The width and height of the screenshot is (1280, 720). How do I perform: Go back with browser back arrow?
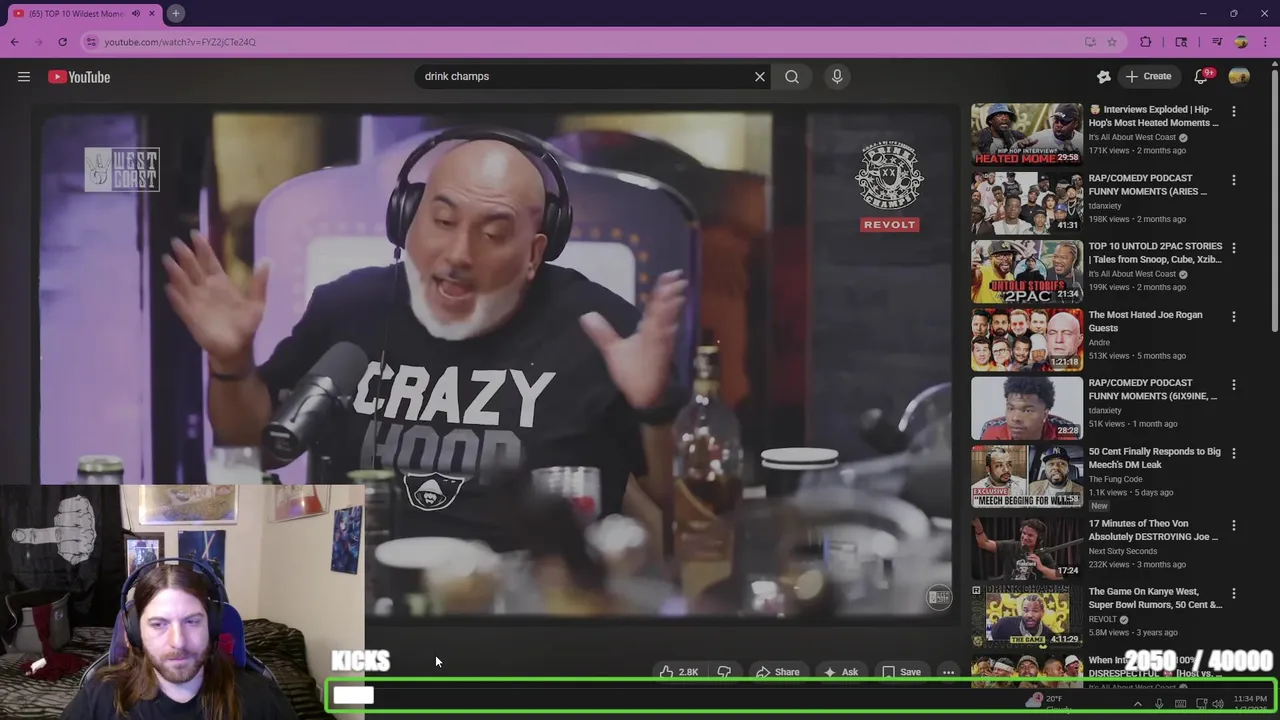[x=15, y=42]
